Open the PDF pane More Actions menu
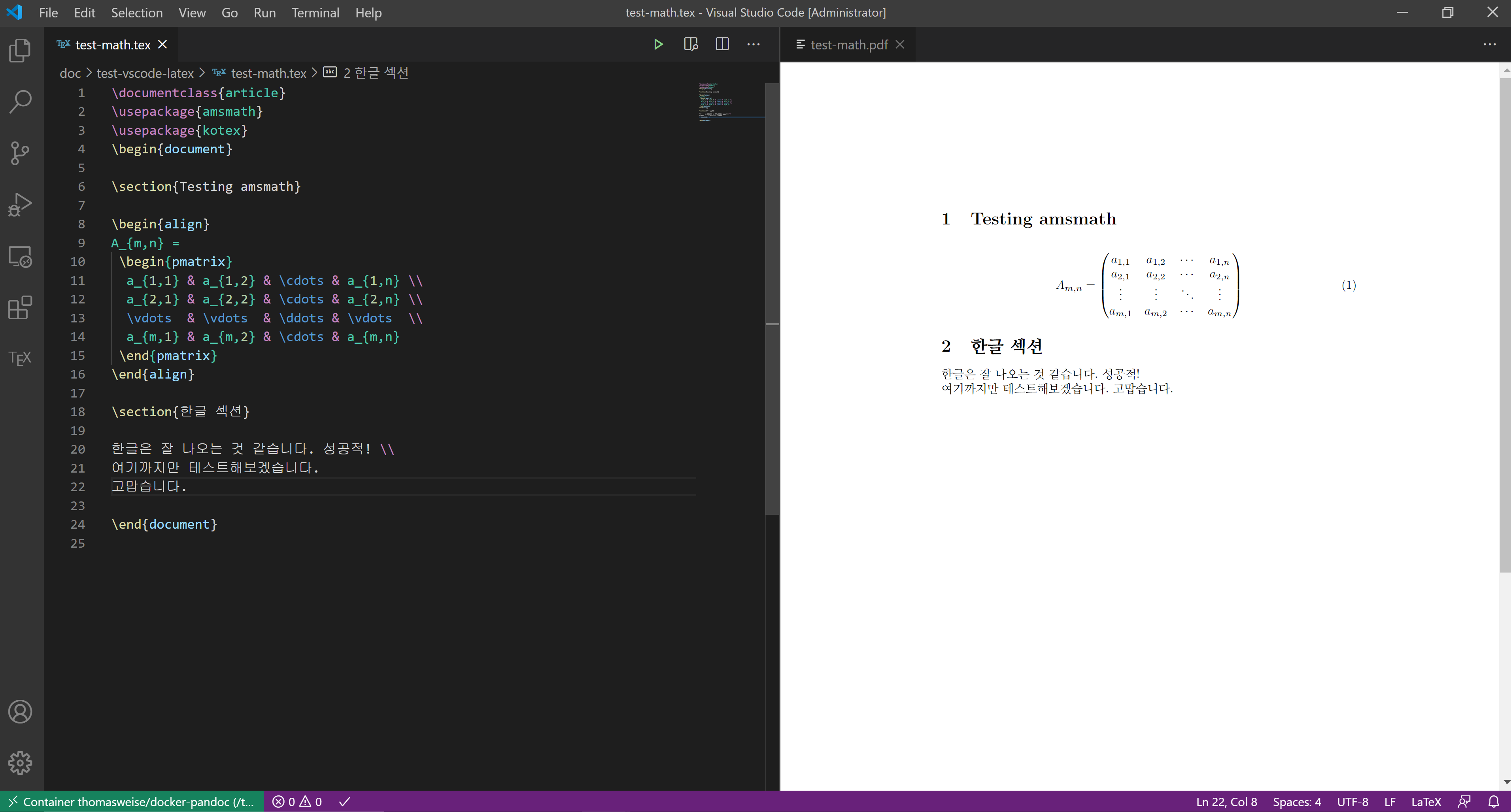This screenshot has width=1511, height=812. [x=1489, y=45]
